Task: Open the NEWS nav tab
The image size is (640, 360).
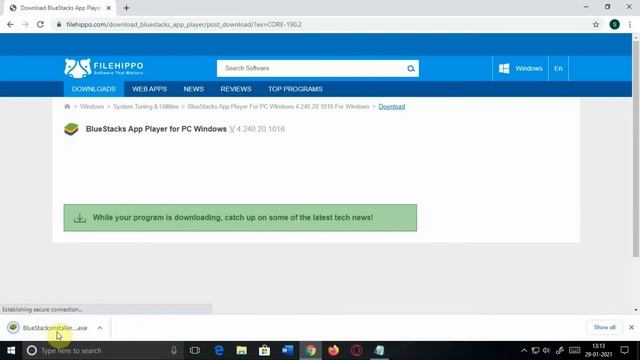Action: tap(193, 89)
